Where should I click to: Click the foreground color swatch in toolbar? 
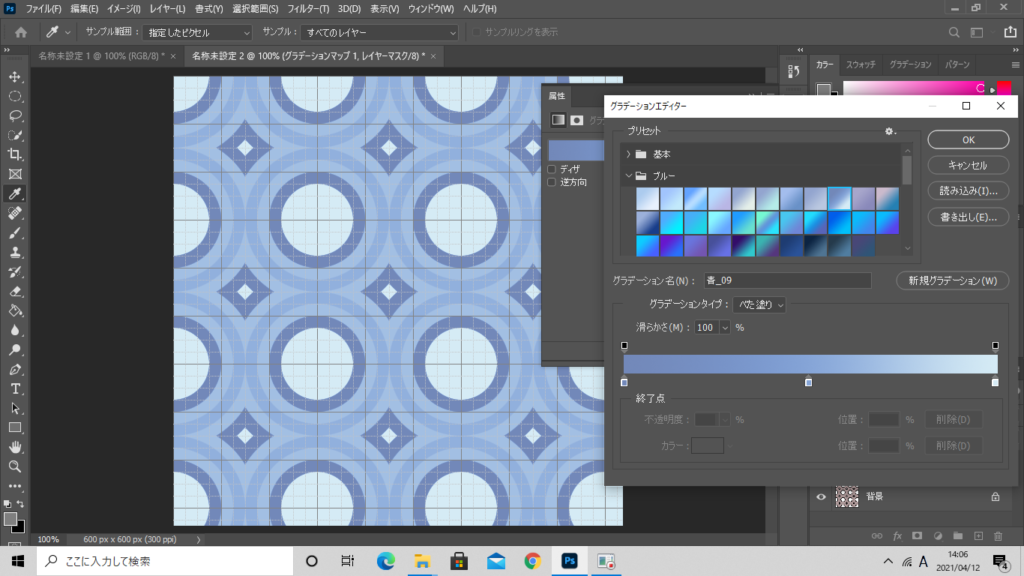coord(10,519)
